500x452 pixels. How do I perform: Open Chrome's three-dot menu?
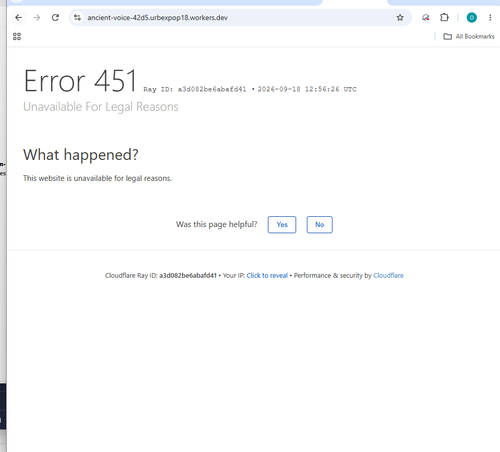pyautogui.click(x=490, y=18)
